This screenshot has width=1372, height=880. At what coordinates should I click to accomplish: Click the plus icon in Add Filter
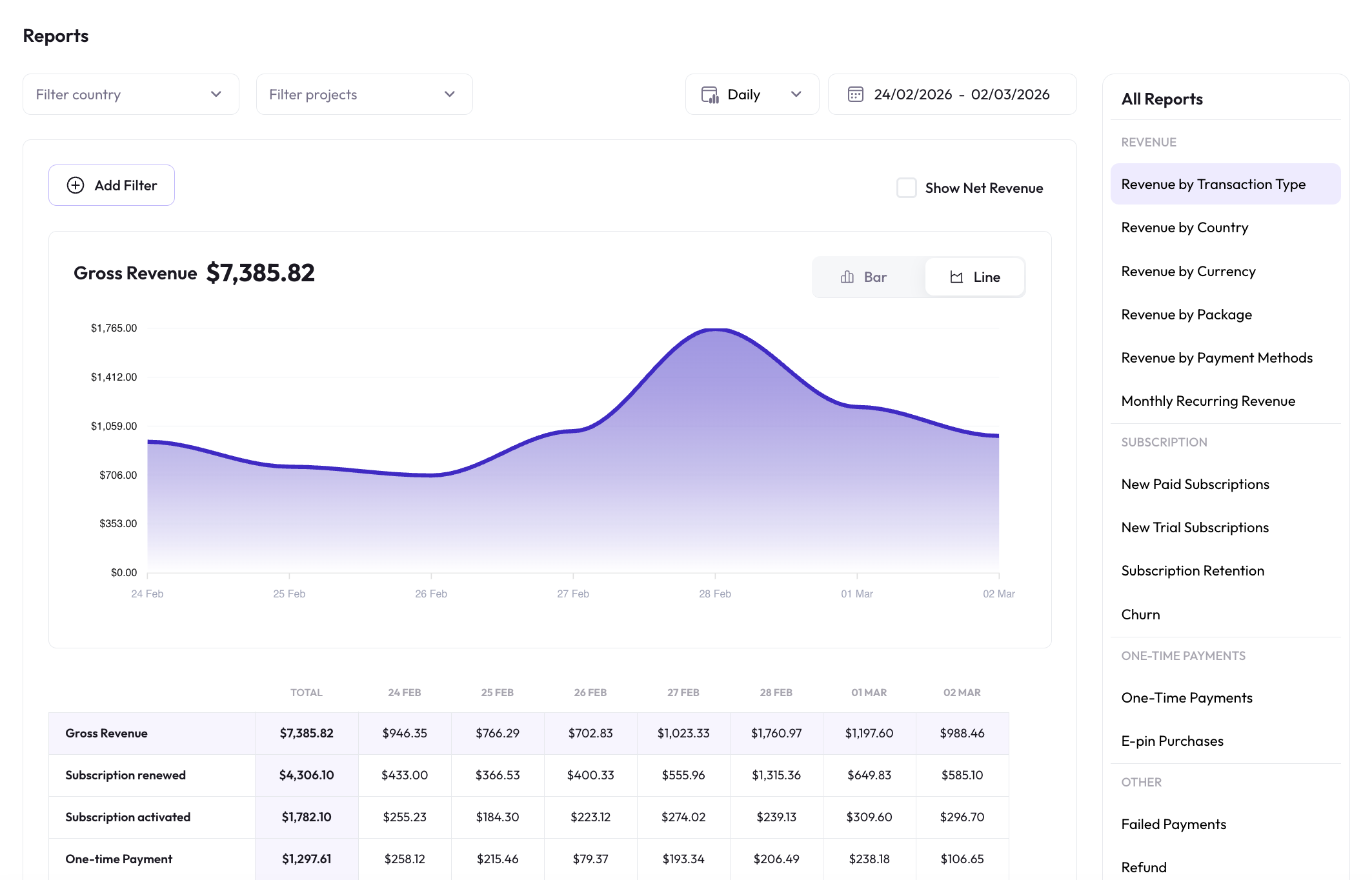(x=76, y=185)
